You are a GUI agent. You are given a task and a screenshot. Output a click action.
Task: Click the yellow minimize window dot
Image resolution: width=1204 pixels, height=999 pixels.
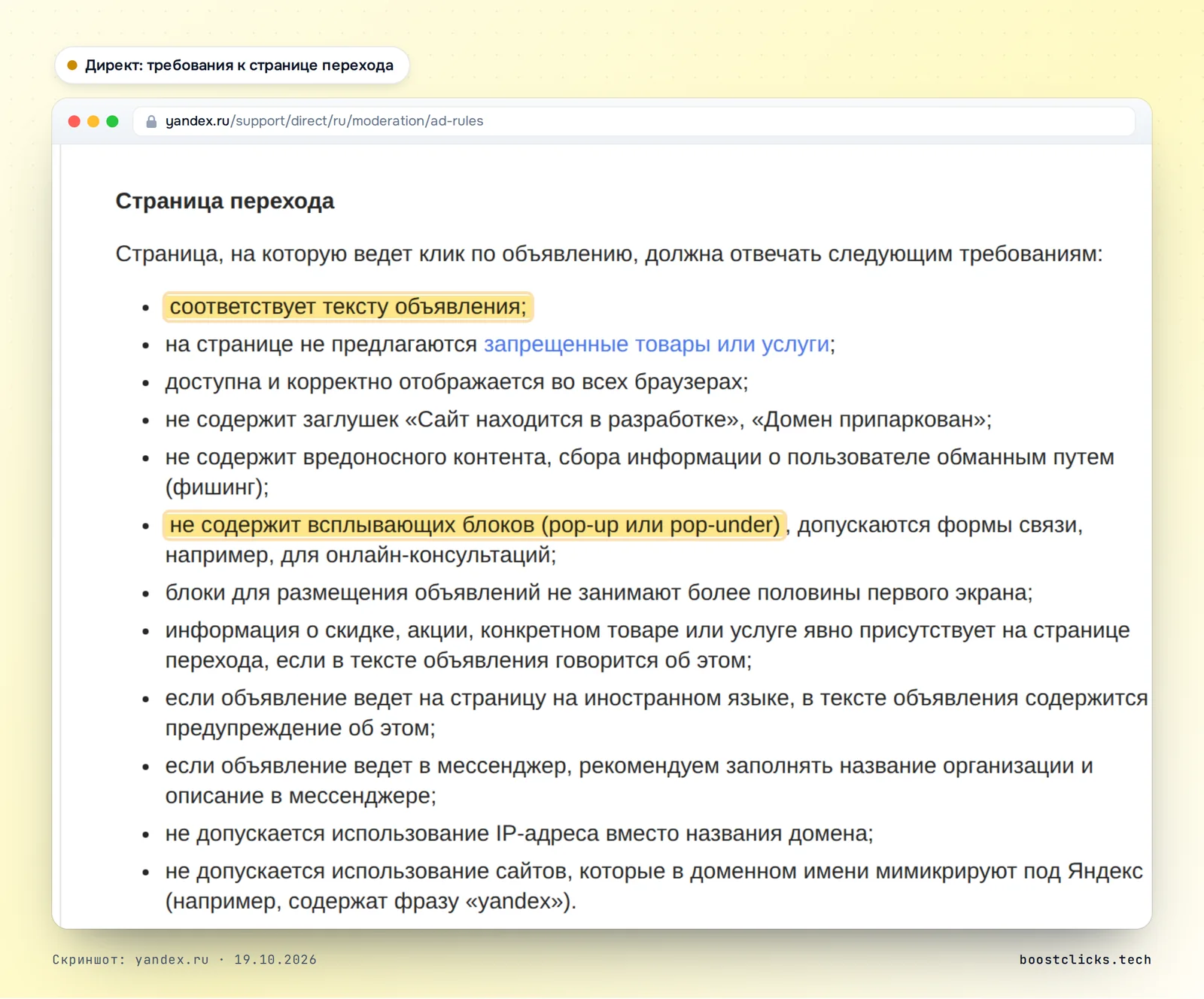[x=93, y=121]
